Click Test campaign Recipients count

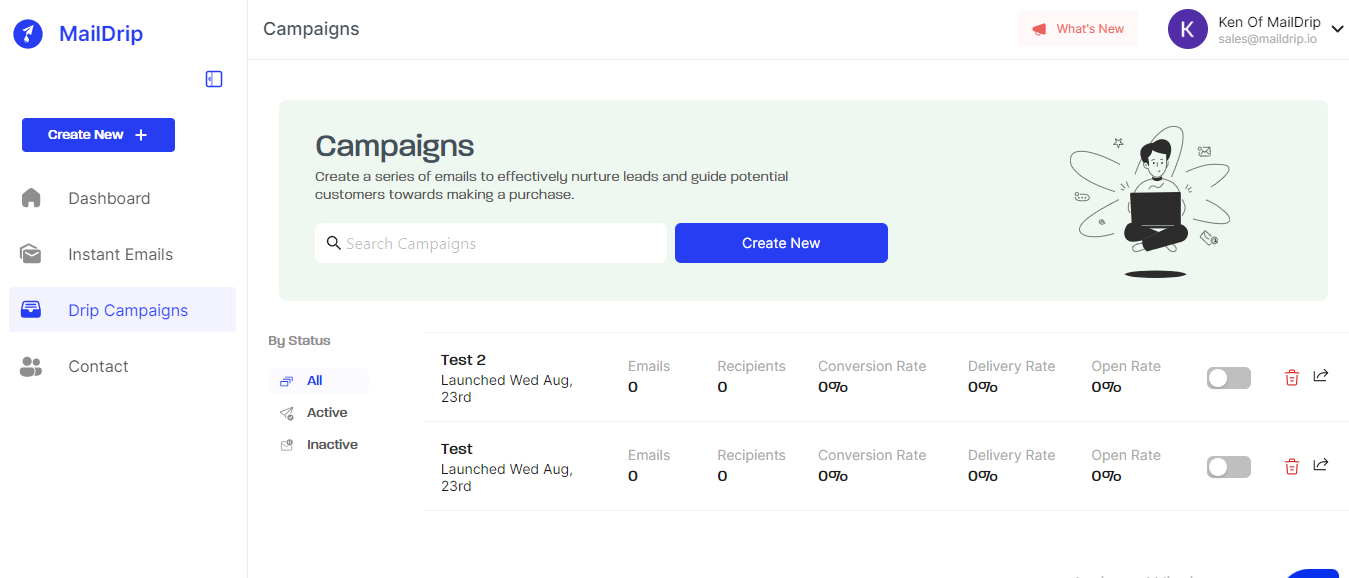pyautogui.click(x=722, y=476)
